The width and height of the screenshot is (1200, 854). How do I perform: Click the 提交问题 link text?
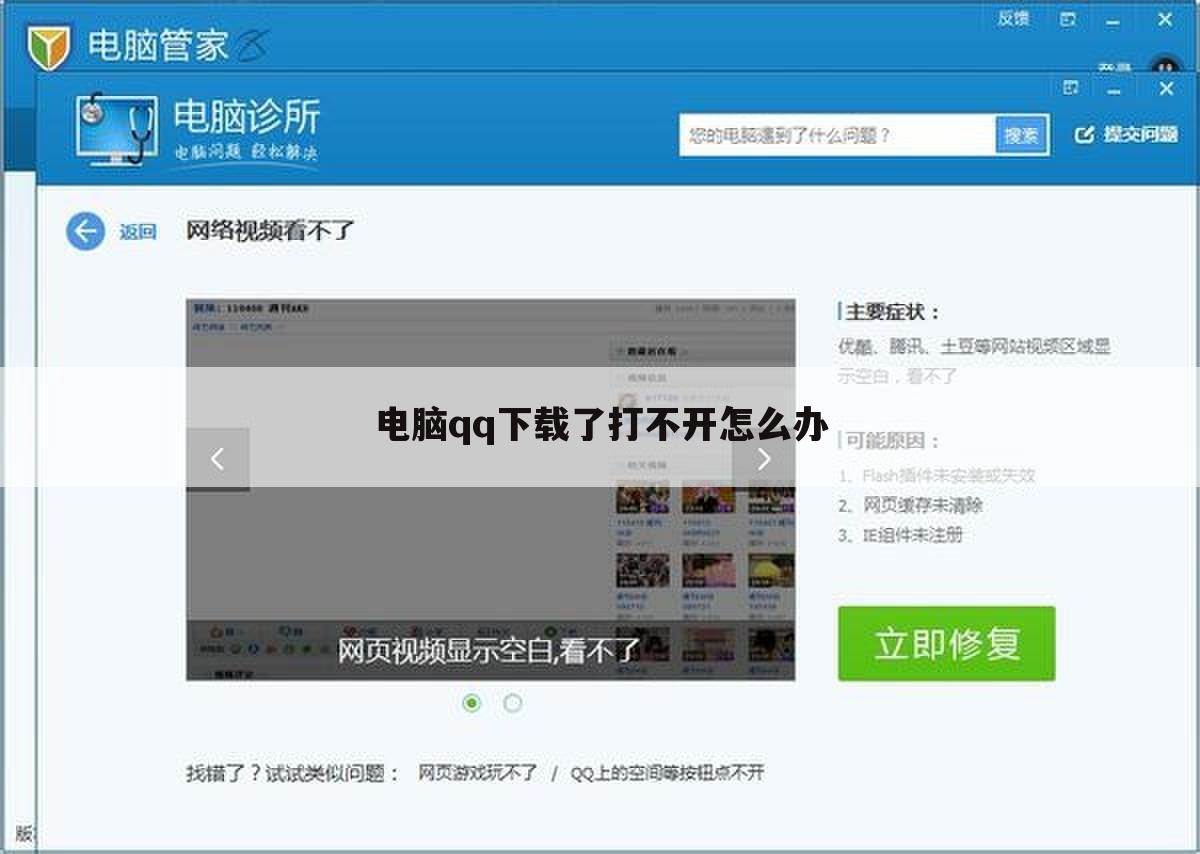tap(1140, 135)
